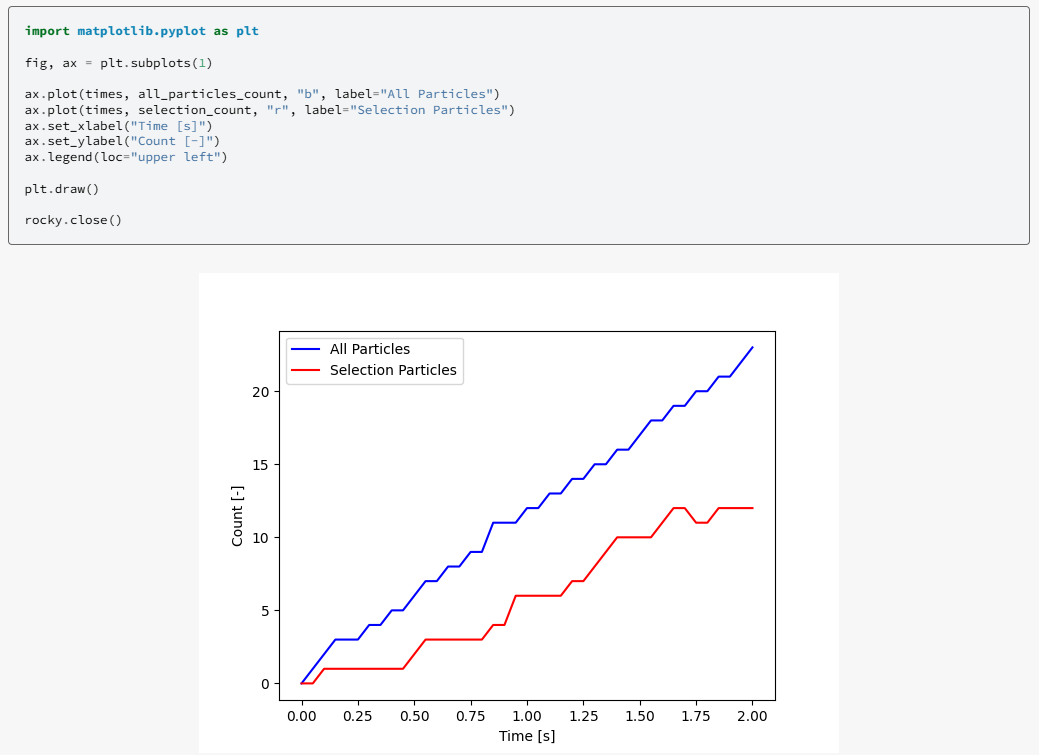Click the 'plt.subplots(1)' call
Image resolution: width=1039 pixels, height=755 pixels.
[156, 63]
